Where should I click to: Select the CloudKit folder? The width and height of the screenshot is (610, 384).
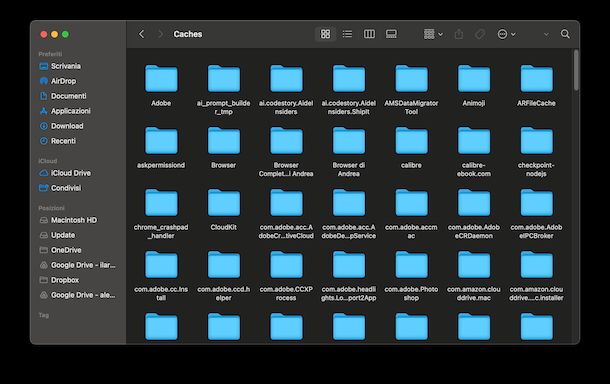[x=224, y=203]
